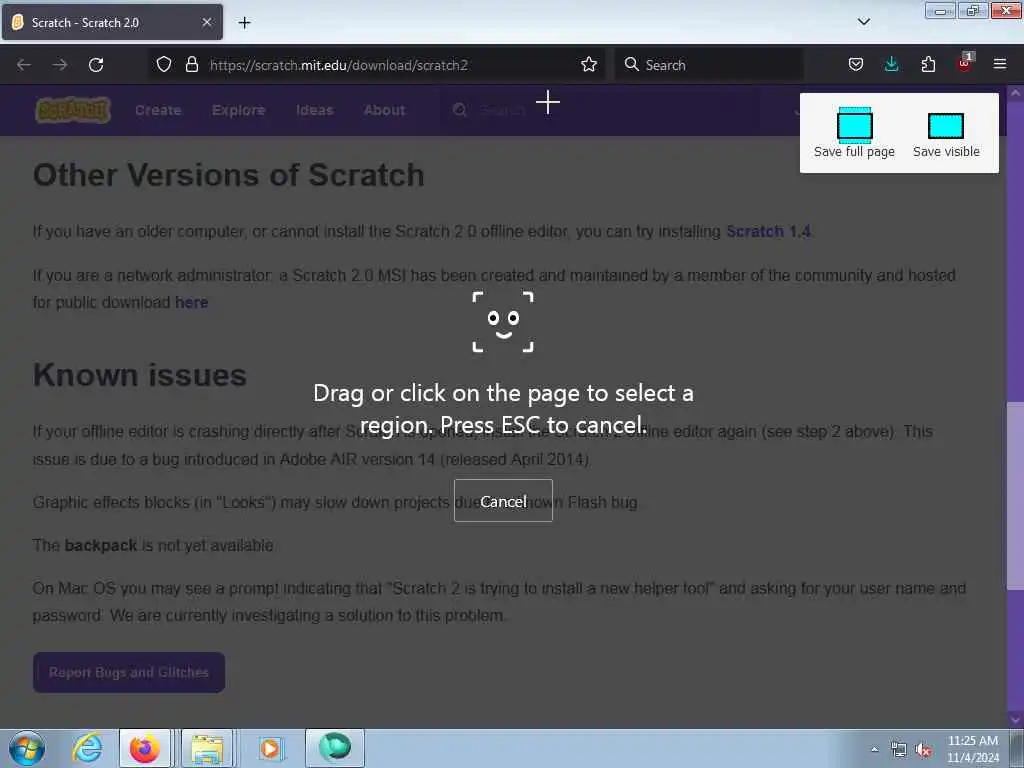This screenshot has width=1024, height=768.
Task: Follow the 'here' MSI download link
Action: click(x=191, y=302)
